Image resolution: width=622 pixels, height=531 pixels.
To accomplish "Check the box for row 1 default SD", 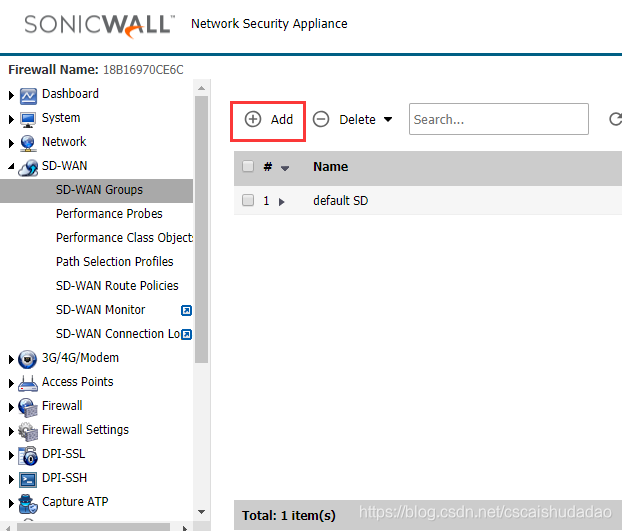I will [248, 200].
